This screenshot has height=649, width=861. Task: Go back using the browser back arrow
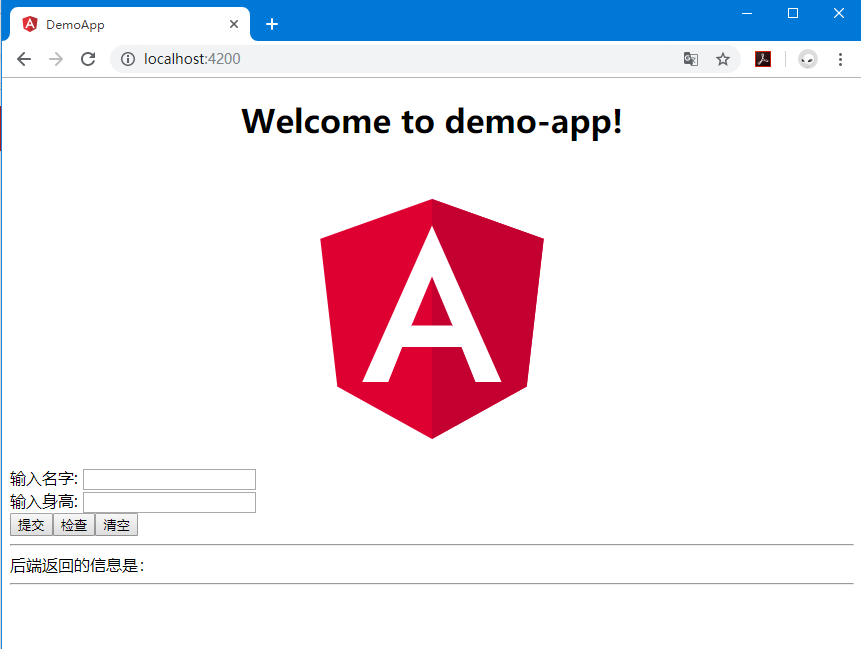coord(24,59)
